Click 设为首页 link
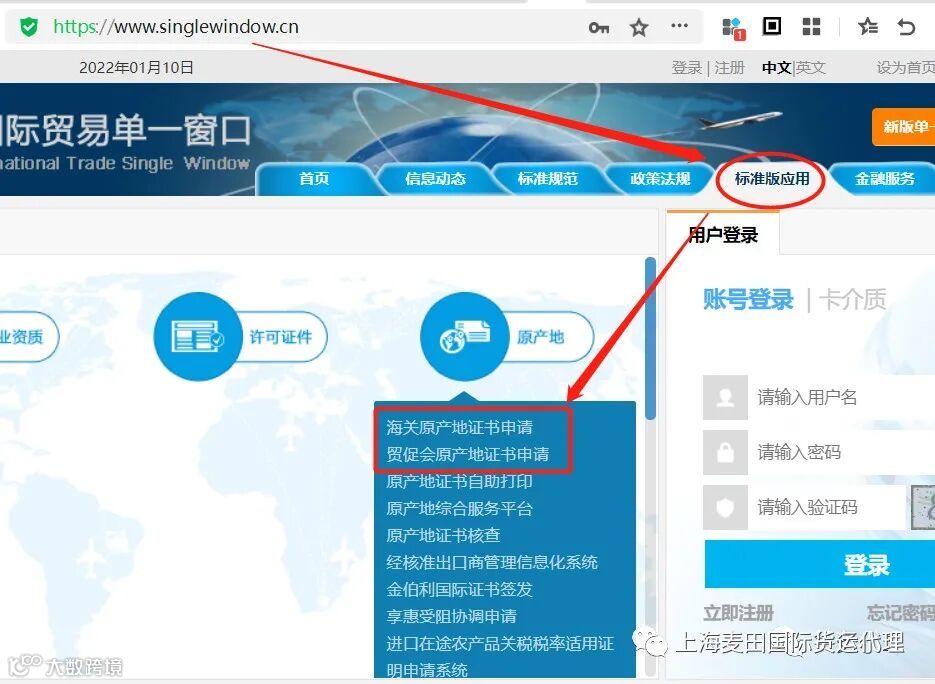The height and width of the screenshot is (684, 935). coord(905,67)
